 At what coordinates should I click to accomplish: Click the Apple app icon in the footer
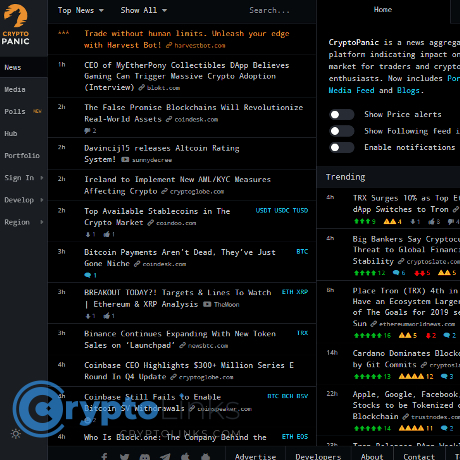click(185, 456)
